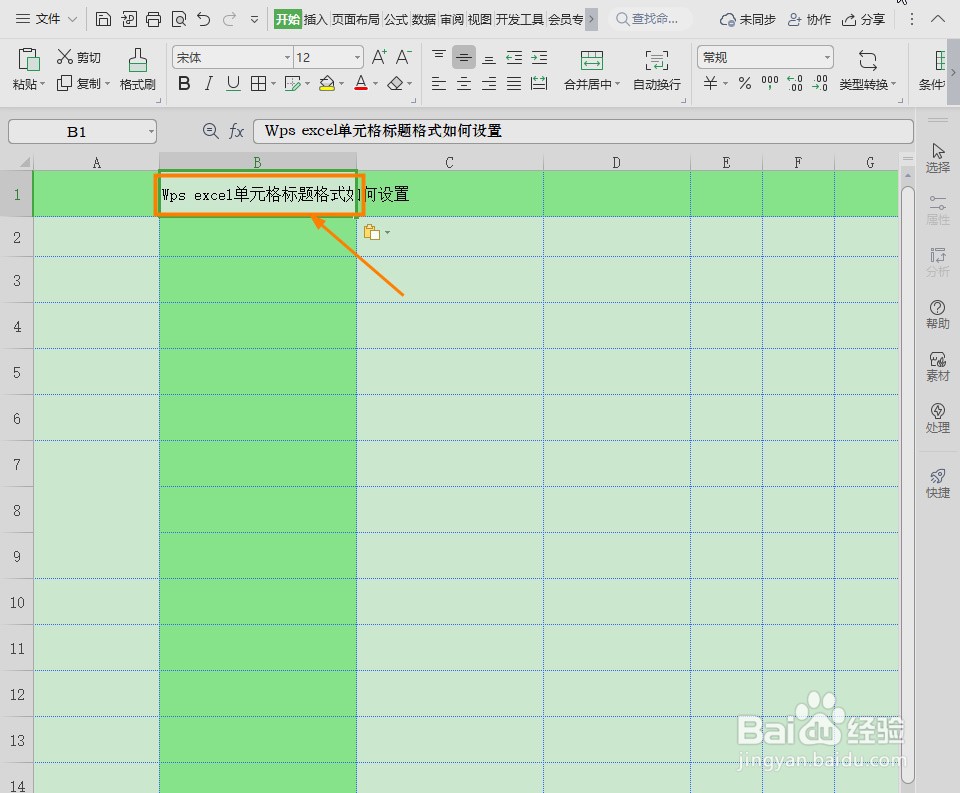Open the Name Box dropdown for B1
The height and width of the screenshot is (793, 960).
[x=151, y=132]
